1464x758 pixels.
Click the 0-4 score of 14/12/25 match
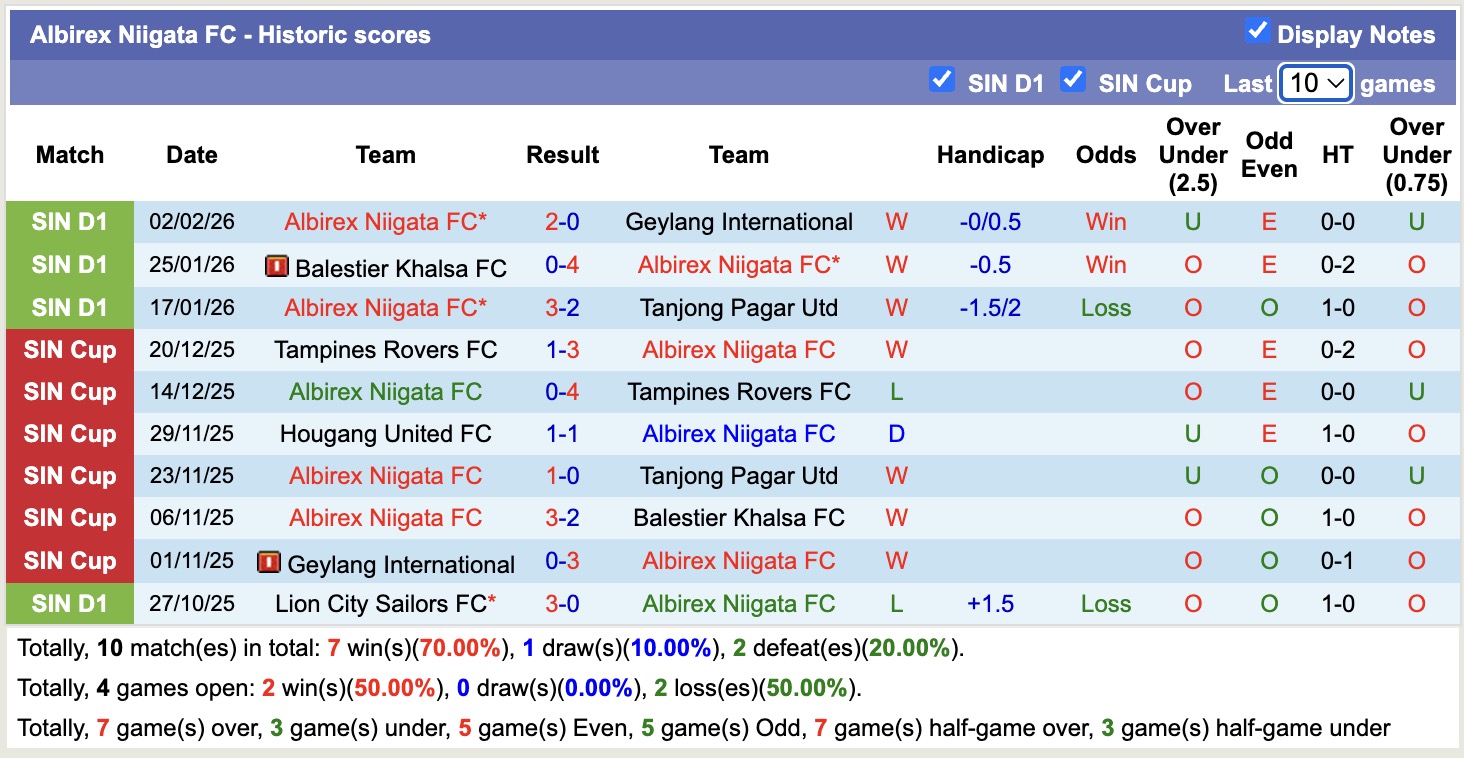coord(562,392)
